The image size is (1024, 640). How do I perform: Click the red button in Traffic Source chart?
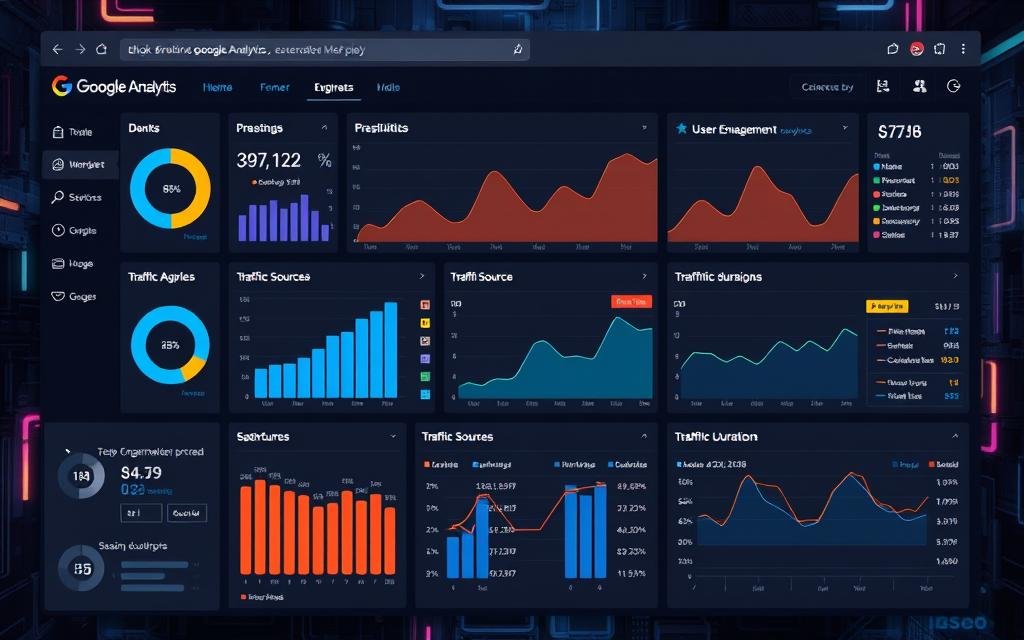[630, 301]
